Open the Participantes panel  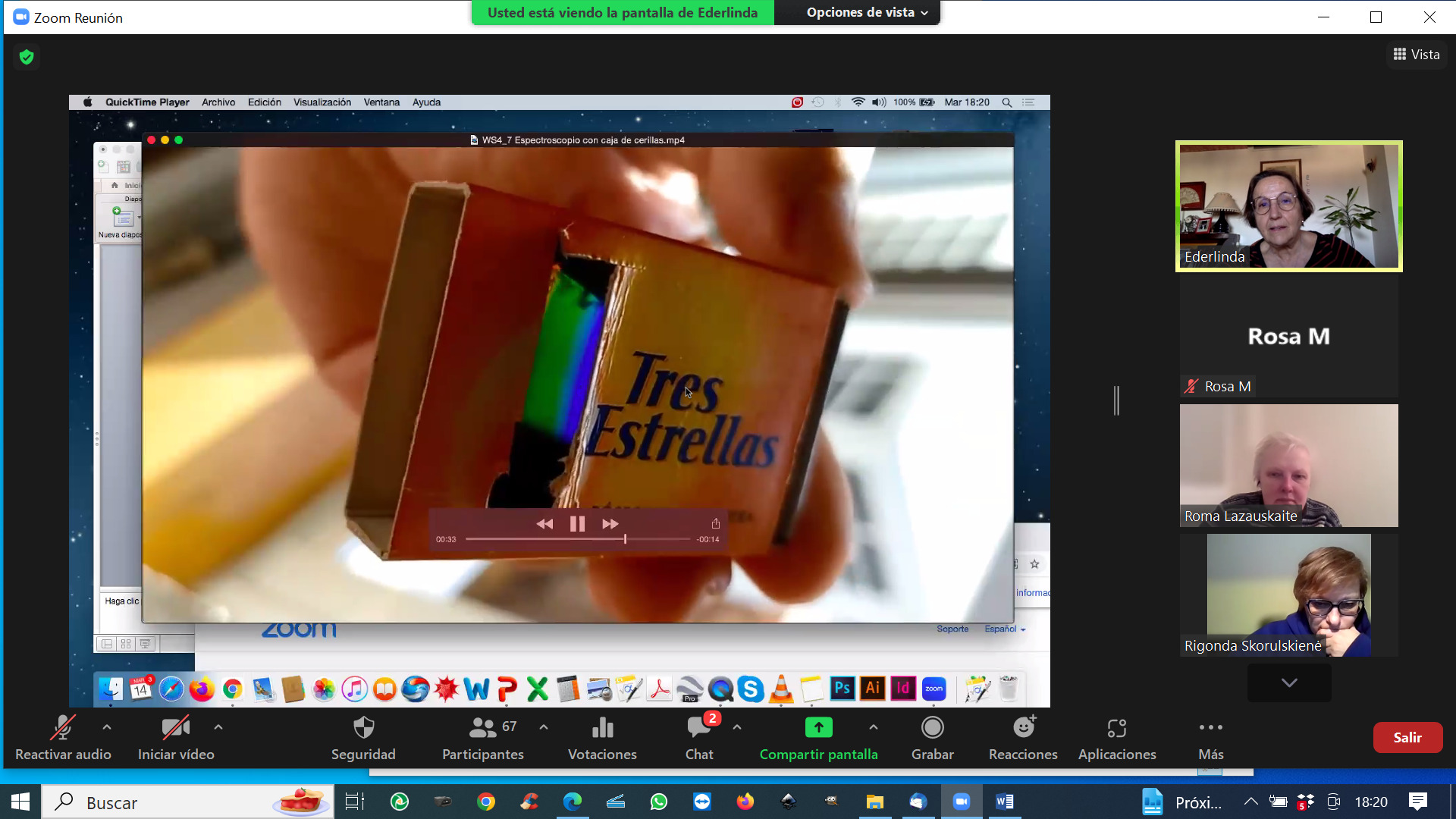click(x=483, y=737)
